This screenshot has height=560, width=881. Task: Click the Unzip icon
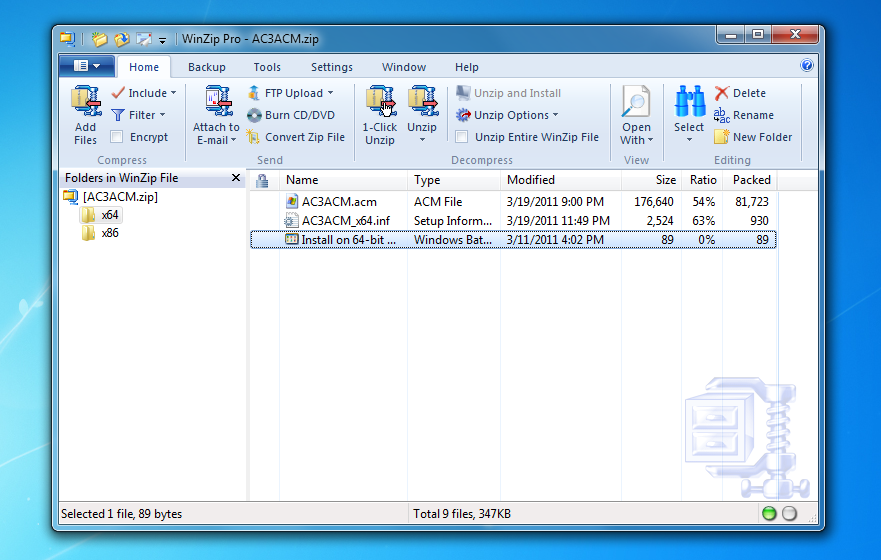tap(423, 101)
